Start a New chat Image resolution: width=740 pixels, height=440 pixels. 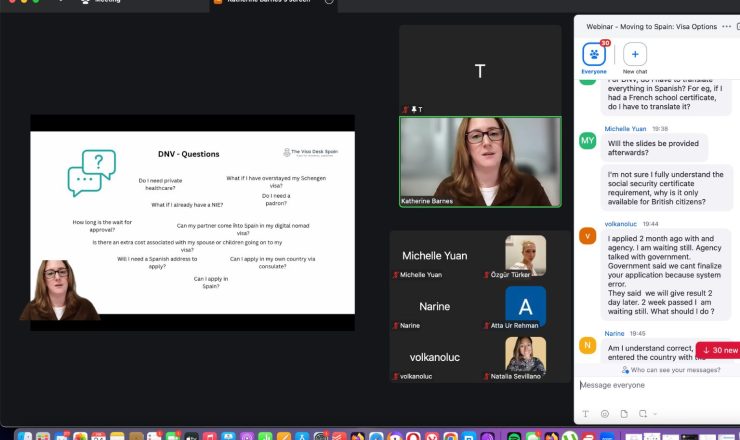coord(635,54)
